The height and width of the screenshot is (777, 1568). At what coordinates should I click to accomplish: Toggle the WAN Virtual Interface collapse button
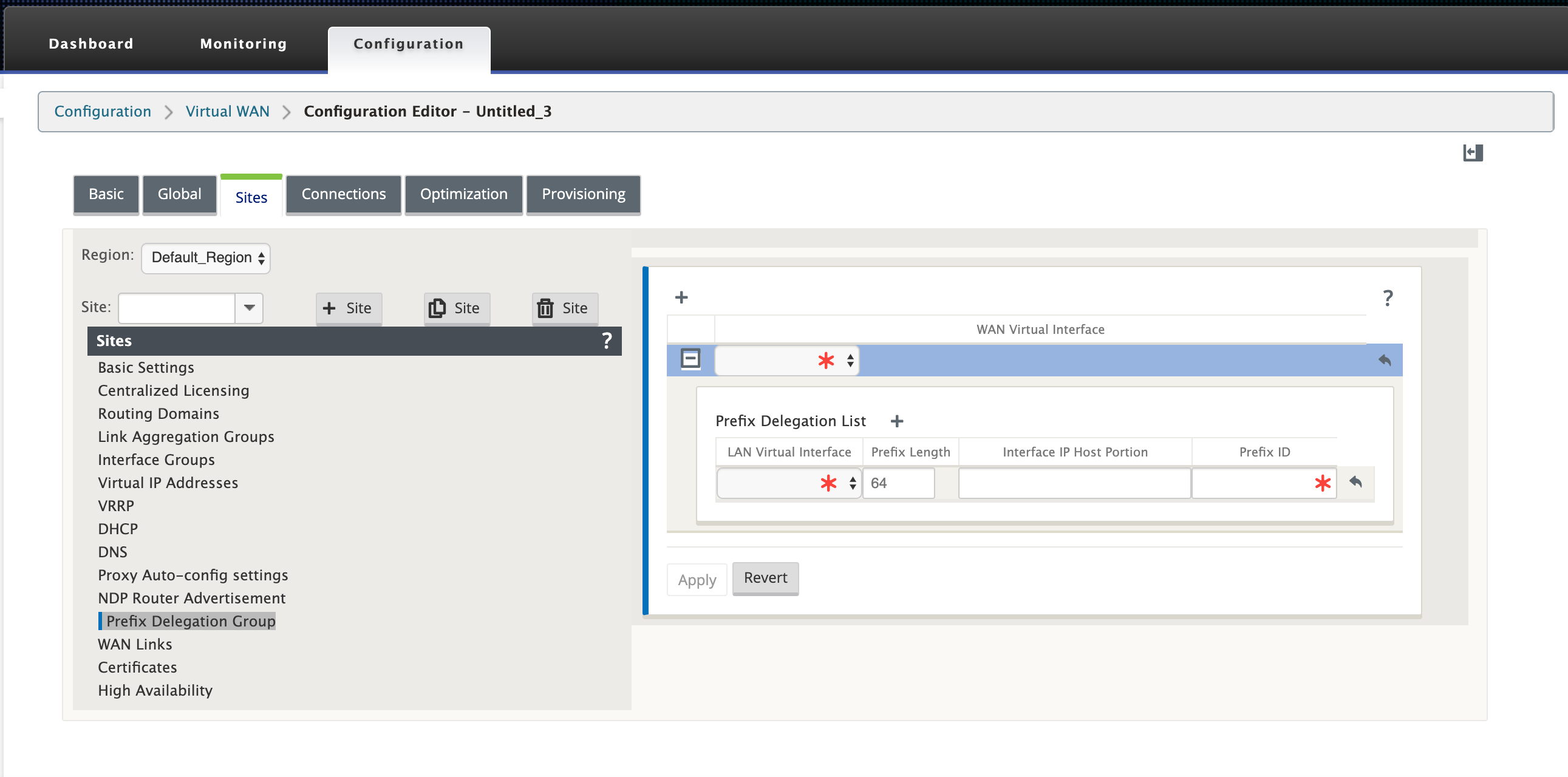point(690,360)
